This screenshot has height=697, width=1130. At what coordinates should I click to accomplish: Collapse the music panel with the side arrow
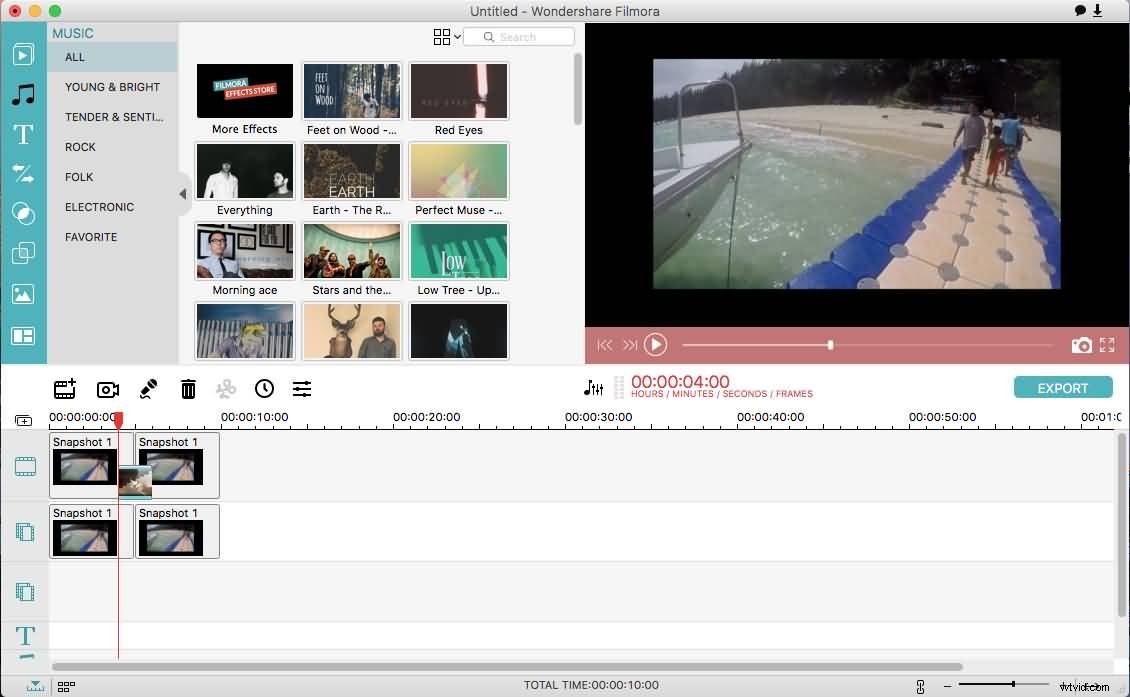(x=184, y=193)
